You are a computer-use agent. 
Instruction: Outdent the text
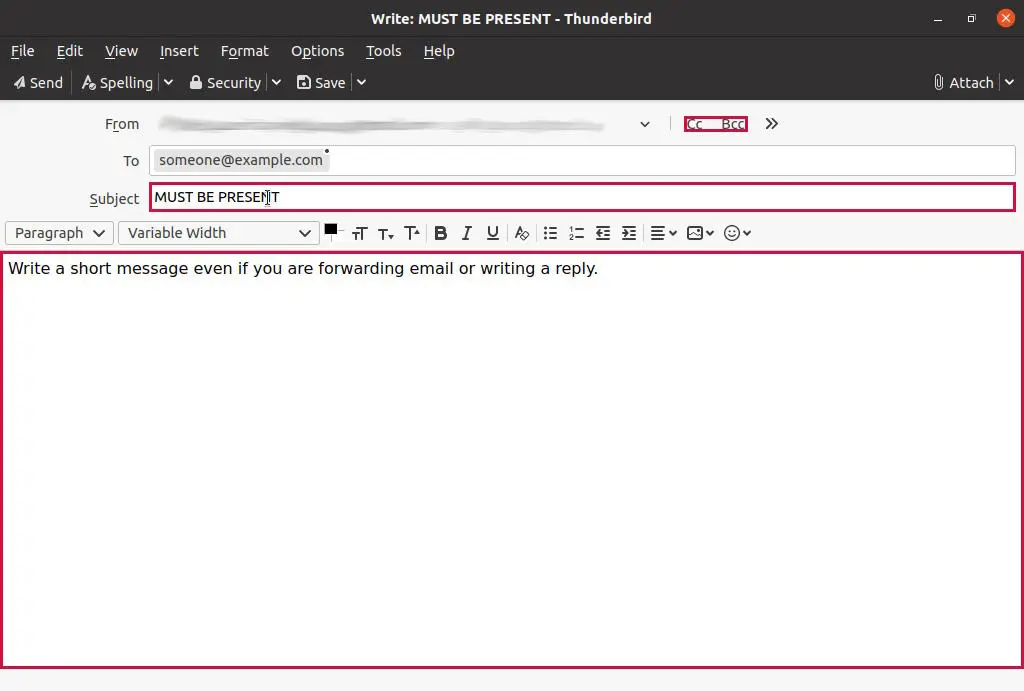[603, 233]
